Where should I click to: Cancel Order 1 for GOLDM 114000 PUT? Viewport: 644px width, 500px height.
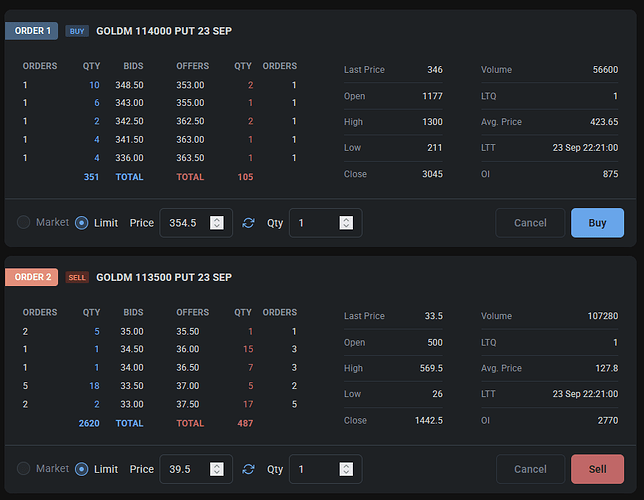(x=530, y=223)
